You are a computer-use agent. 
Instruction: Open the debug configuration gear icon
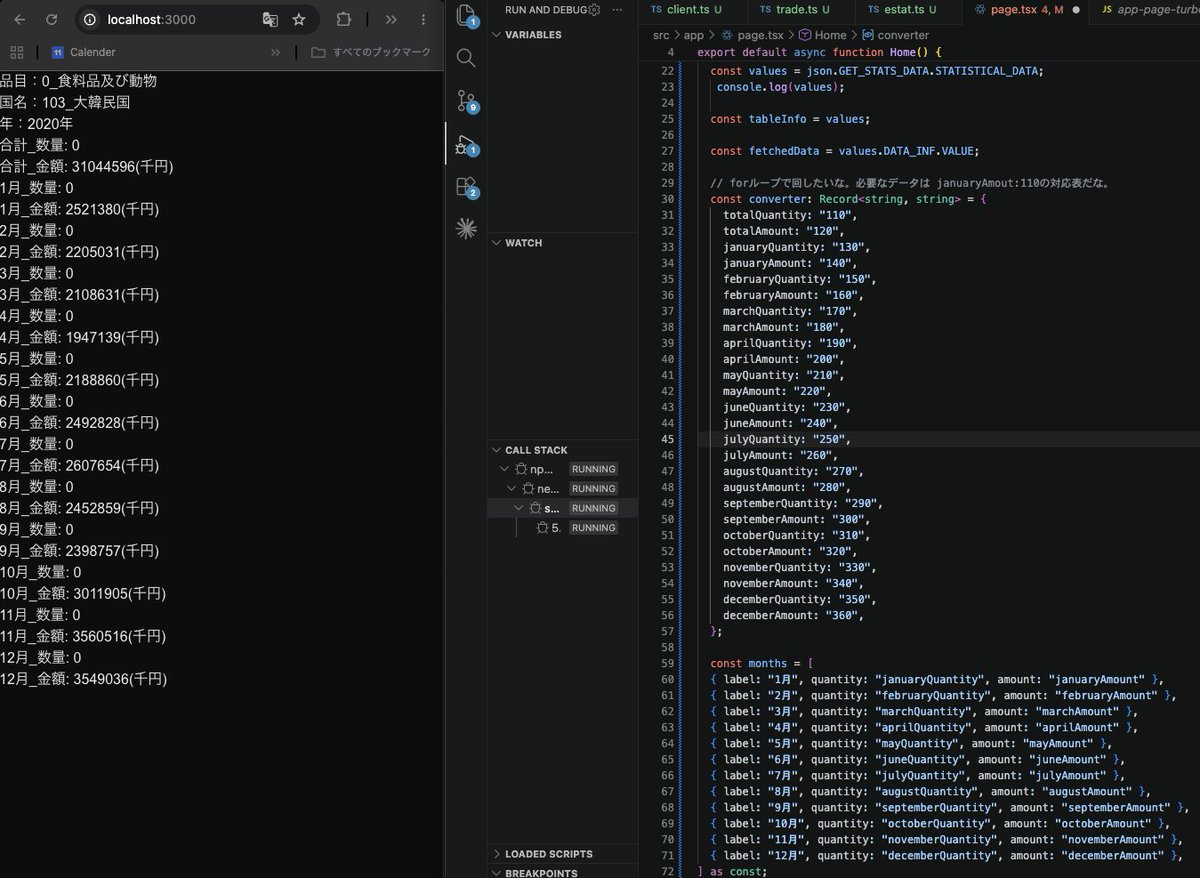pyautogui.click(x=593, y=9)
